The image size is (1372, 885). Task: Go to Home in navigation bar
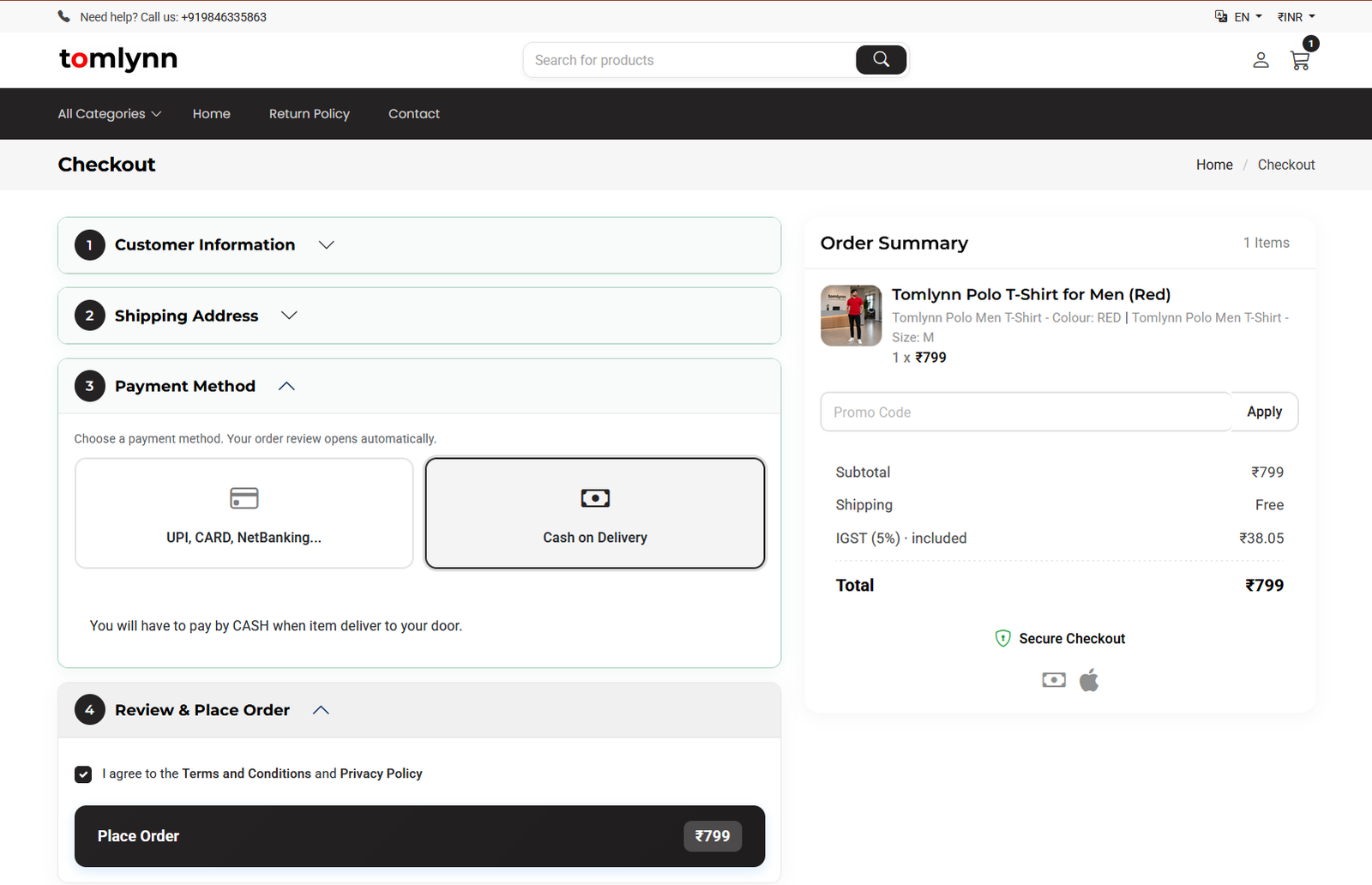tap(211, 114)
